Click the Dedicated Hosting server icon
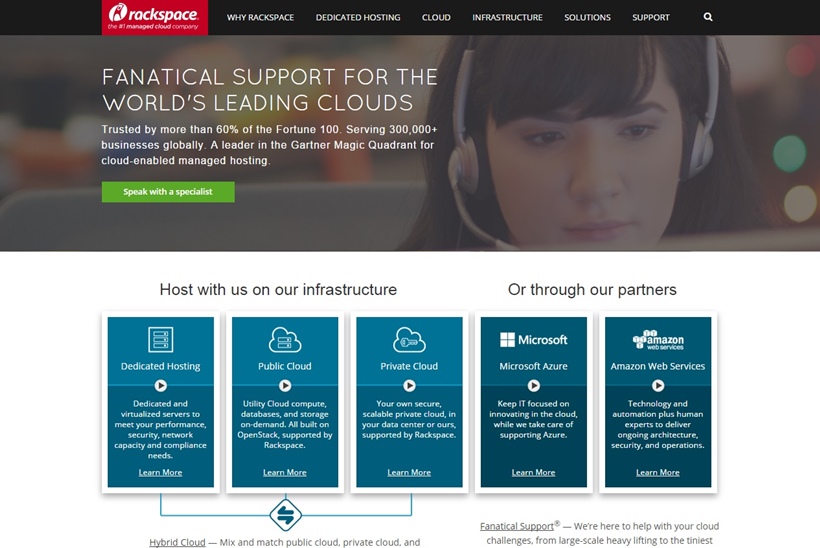 [161, 339]
